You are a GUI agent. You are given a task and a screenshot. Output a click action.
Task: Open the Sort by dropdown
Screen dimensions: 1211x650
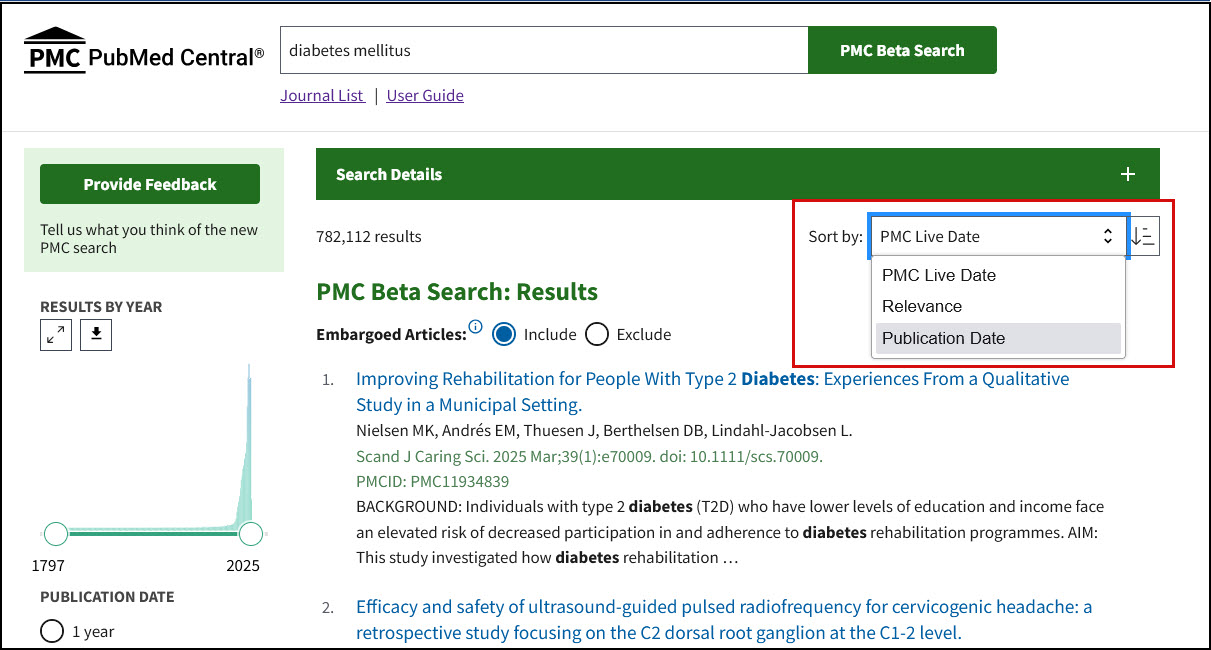coord(998,237)
